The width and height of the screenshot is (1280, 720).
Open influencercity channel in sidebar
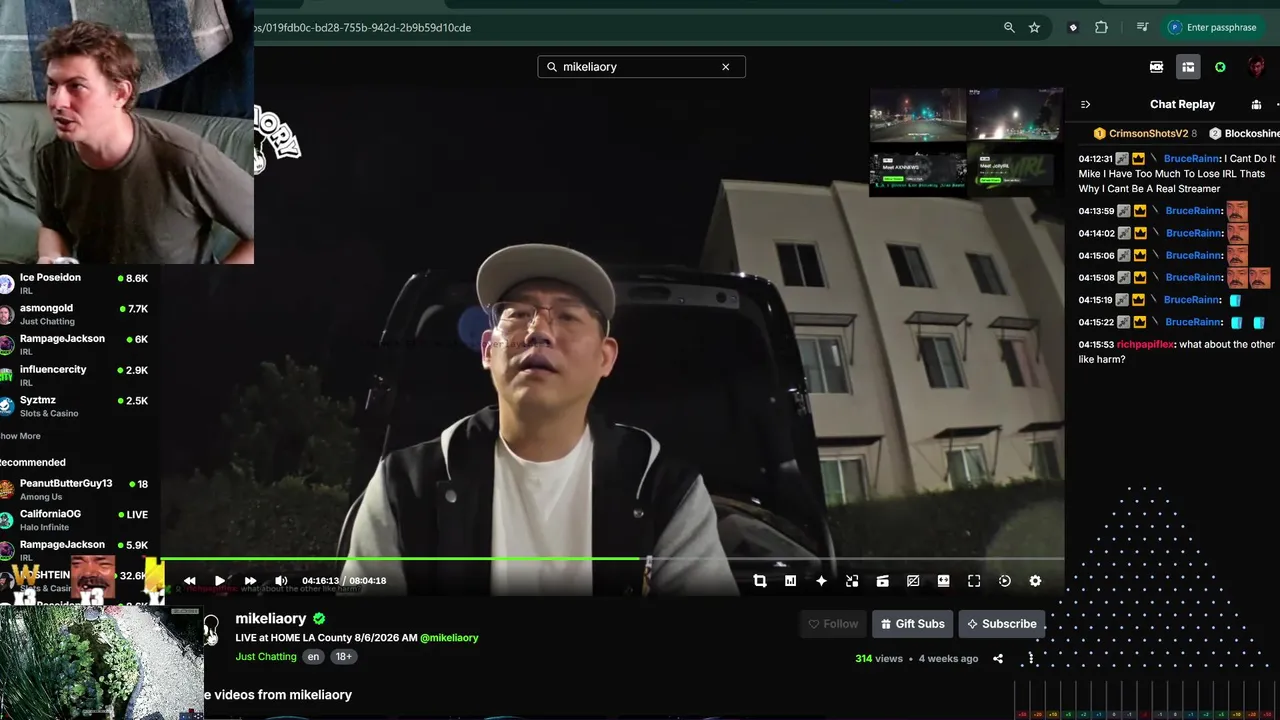(75, 375)
